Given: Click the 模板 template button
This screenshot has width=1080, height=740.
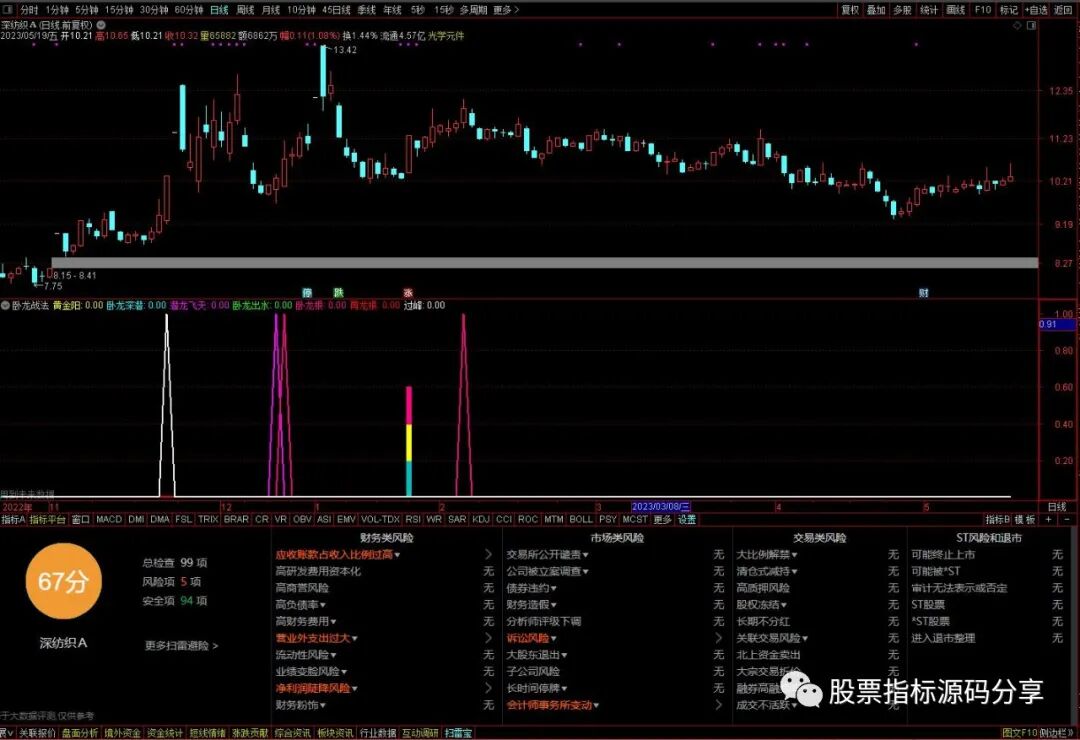Looking at the screenshot, I should (1025, 520).
